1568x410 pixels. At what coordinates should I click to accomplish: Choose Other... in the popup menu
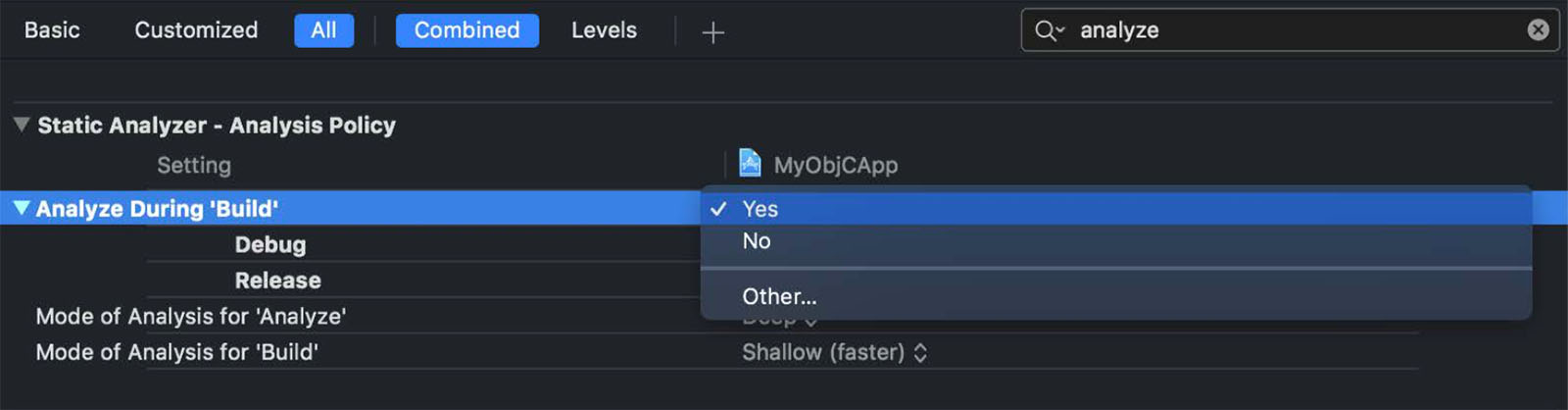coord(1116,296)
